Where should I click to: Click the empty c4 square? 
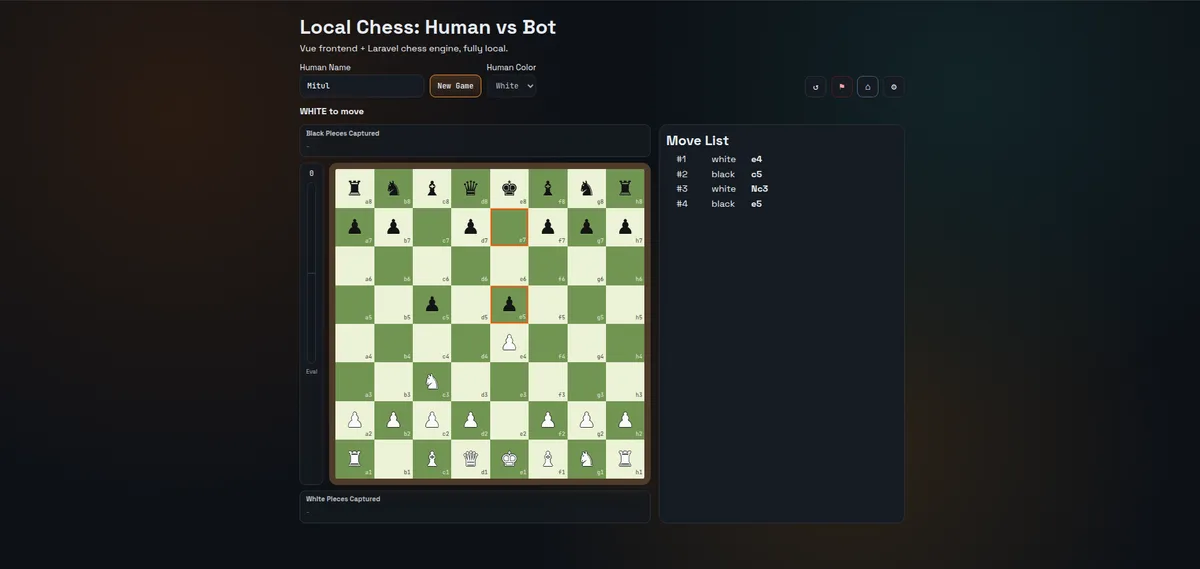pyautogui.click(x=432, y=343)
